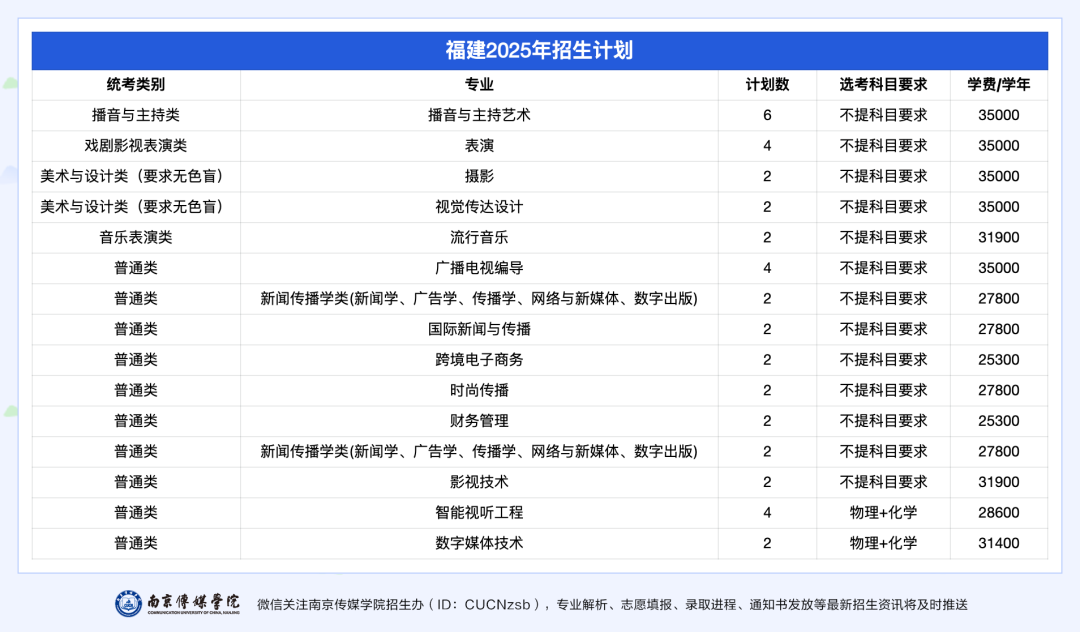Image resolution: width=1080 pixels, height=632 pixels.
Task: Click 普通类 in 广播电视编导 row
Action: pos(136,268)
